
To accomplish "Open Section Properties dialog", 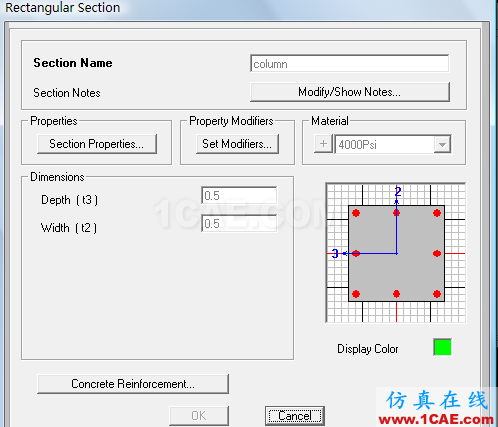I will pos(97,144).
